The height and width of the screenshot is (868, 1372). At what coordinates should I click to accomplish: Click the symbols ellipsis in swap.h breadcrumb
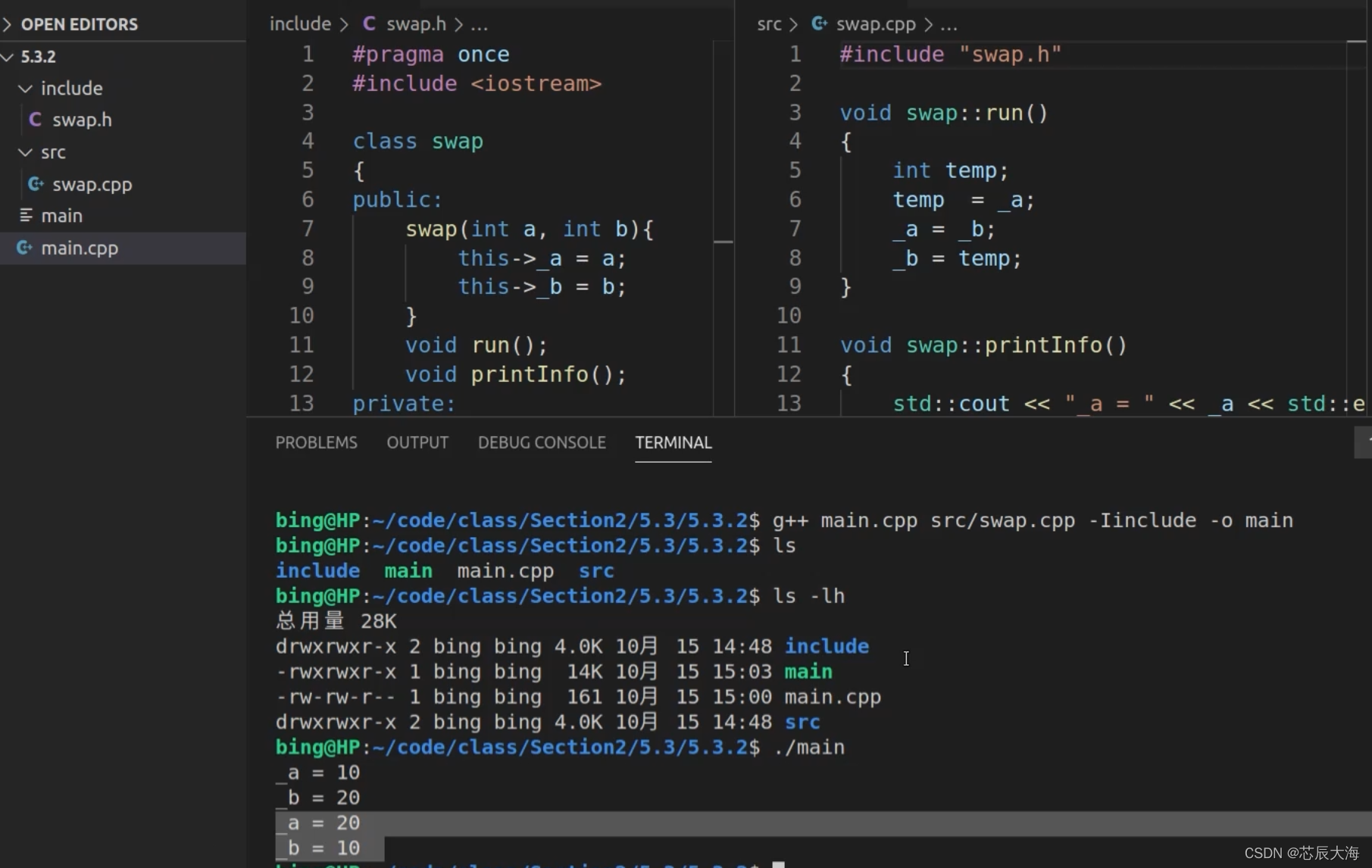(x=480, y=25)
